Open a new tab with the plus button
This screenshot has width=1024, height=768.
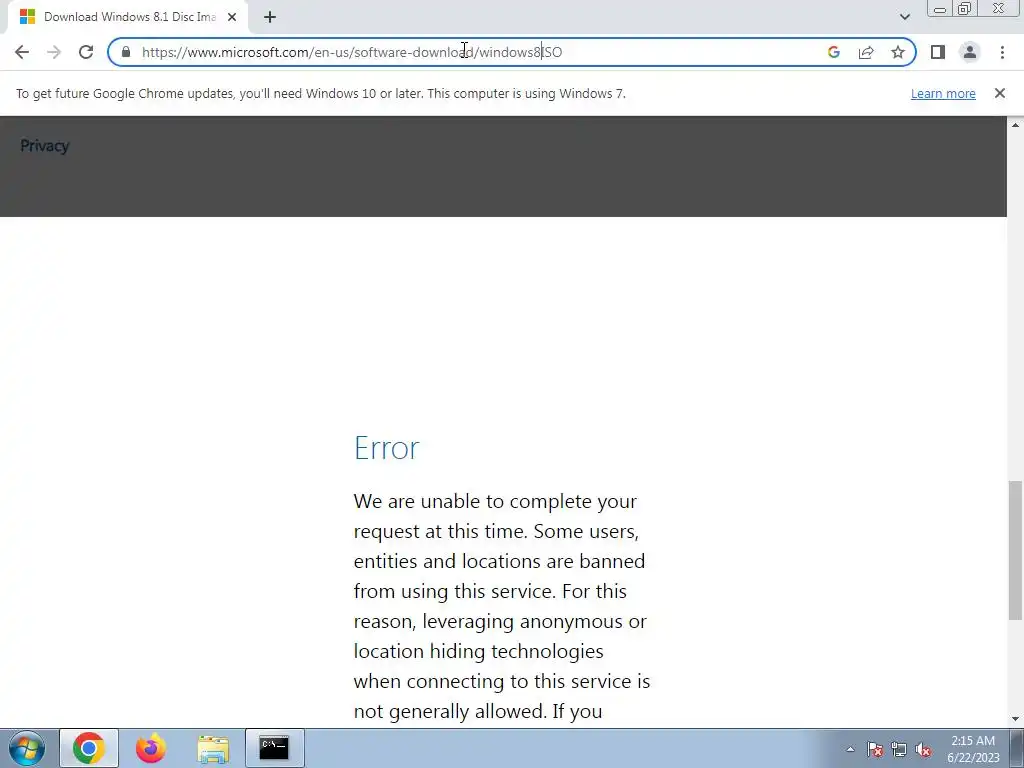coord(270,17)
